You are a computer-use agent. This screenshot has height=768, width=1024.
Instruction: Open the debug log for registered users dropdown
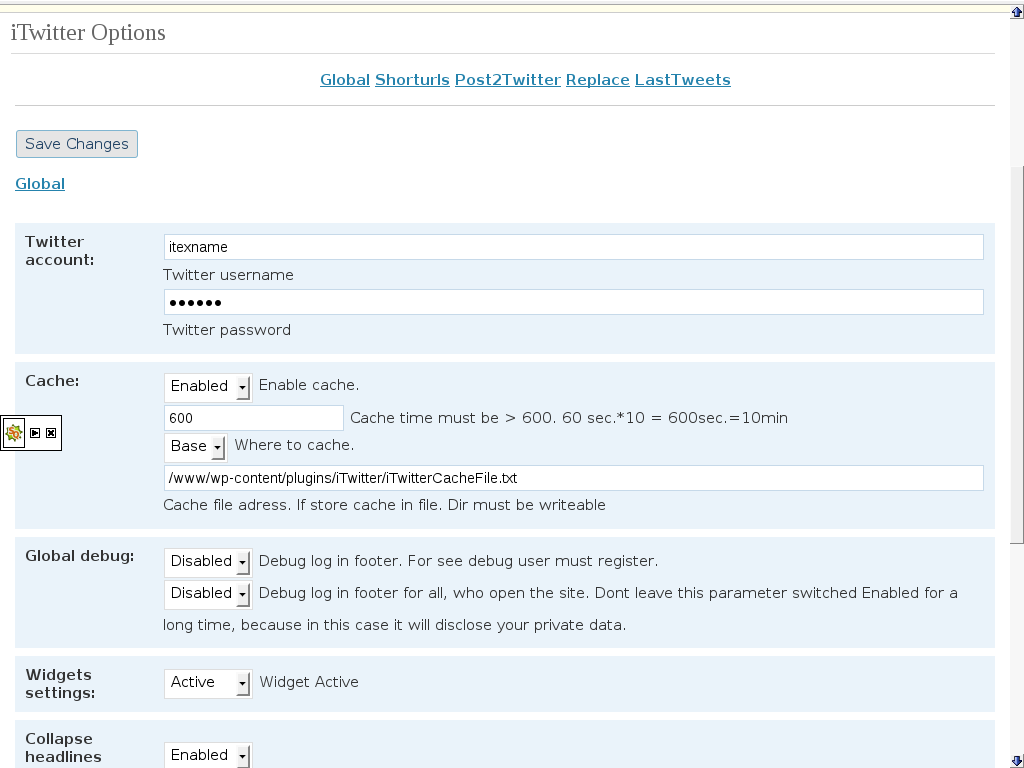[x=208, y=562]
